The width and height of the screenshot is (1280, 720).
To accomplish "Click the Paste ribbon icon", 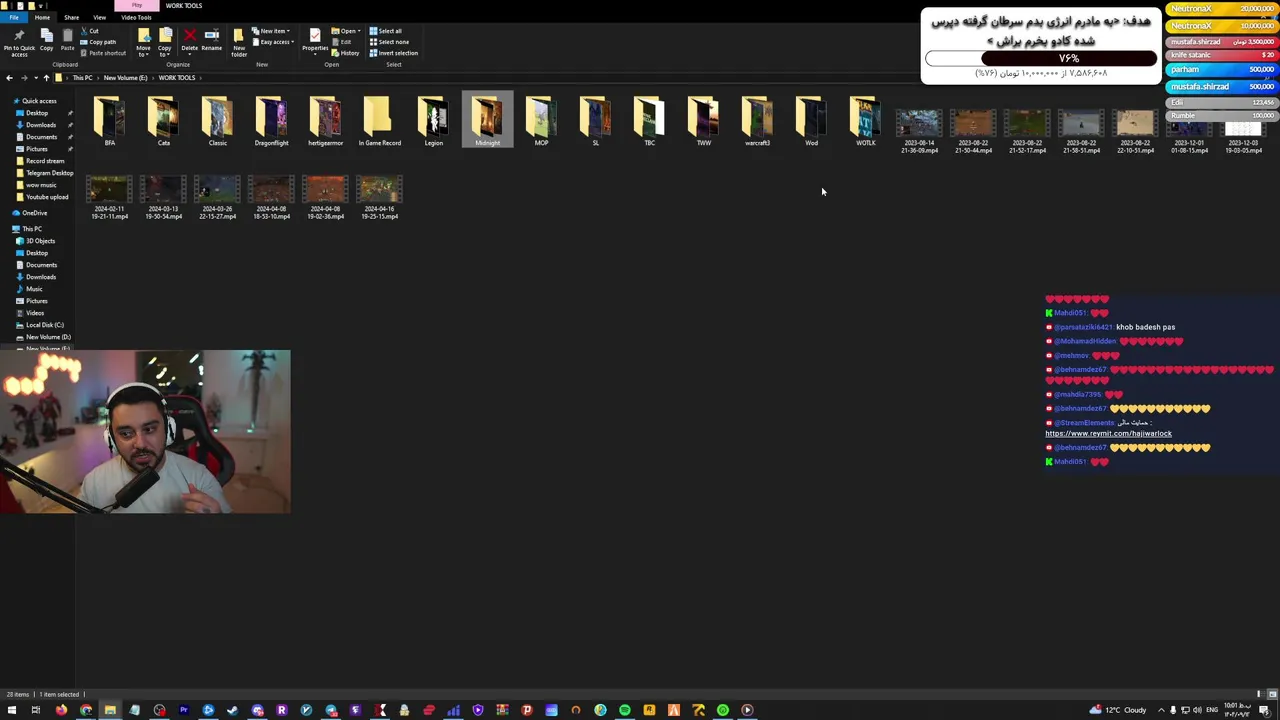I will tap(67, 41).
